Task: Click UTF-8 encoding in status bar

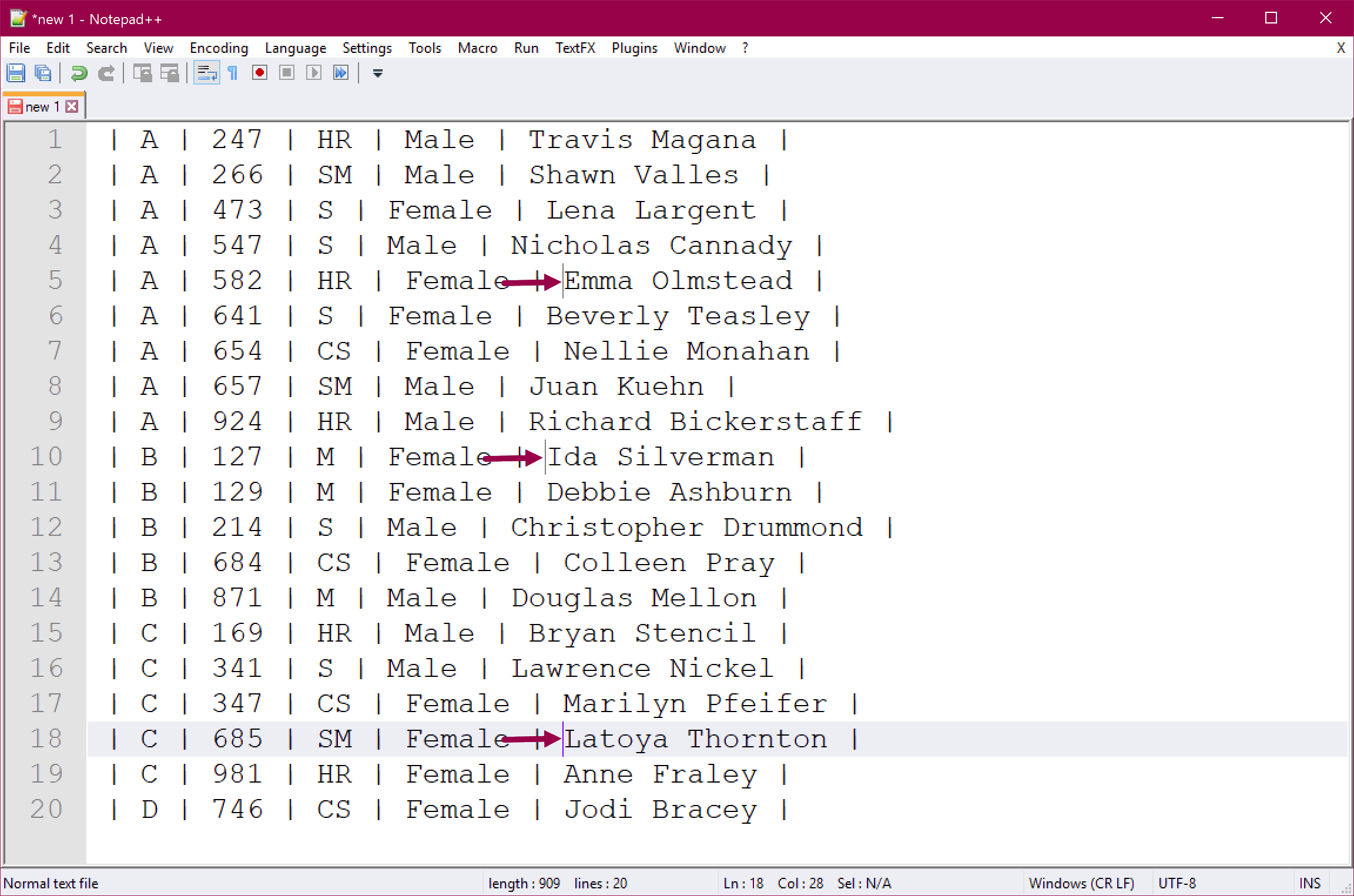Action: click(x=1177, y=883)
